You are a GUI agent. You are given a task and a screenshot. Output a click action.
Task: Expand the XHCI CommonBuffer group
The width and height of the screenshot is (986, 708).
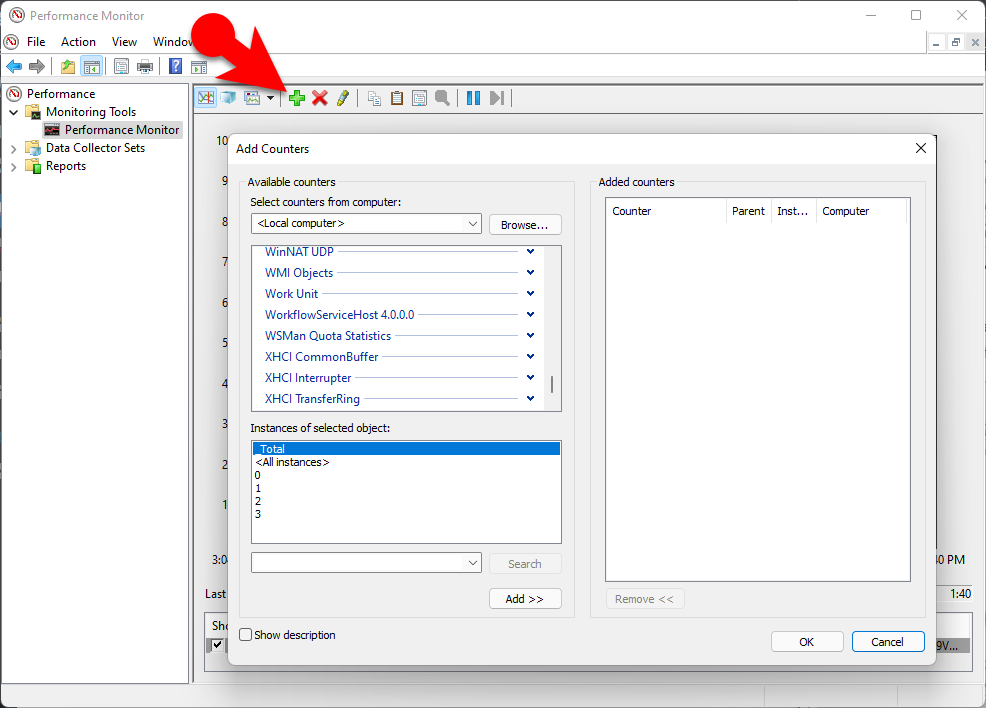pos(530,357)
